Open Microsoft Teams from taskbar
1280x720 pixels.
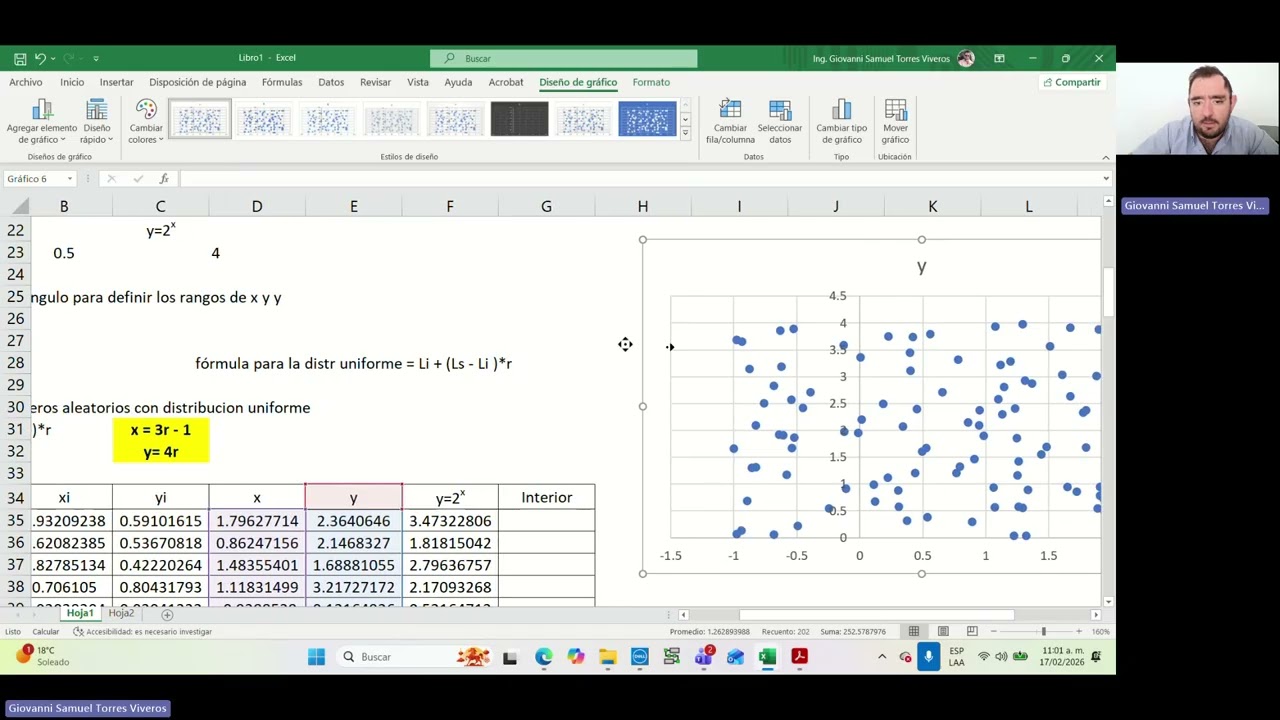[x=703, y=657]
